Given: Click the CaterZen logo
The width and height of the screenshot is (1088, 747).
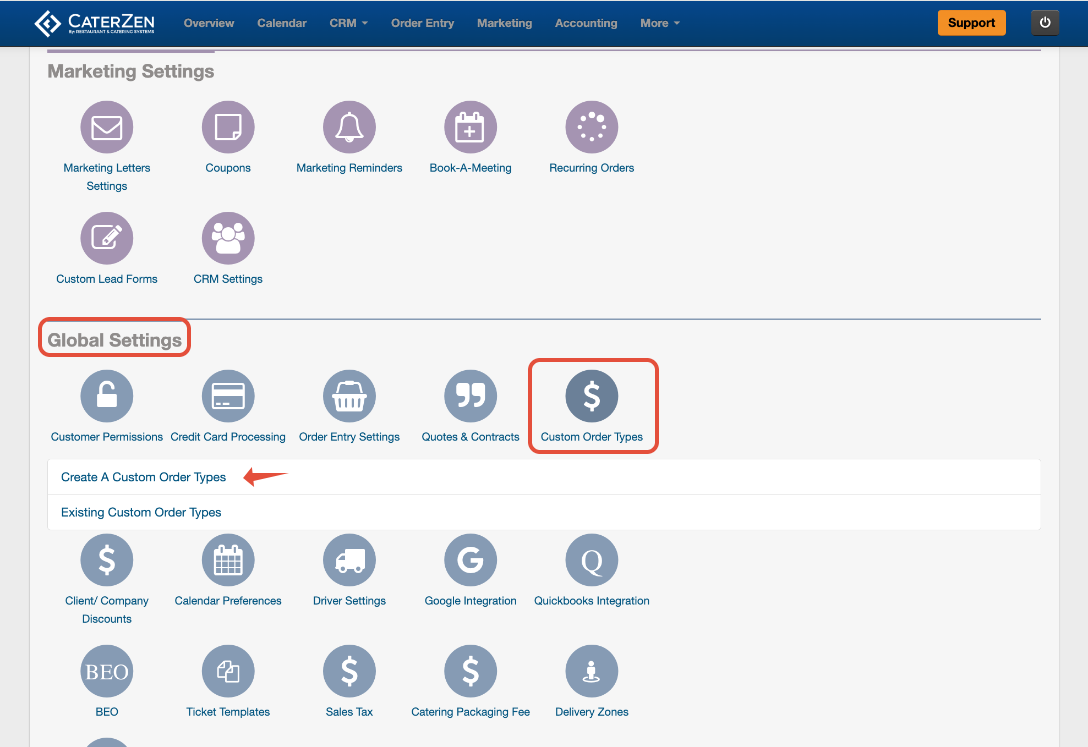Looking at the screenshot, I should point(94,23).
